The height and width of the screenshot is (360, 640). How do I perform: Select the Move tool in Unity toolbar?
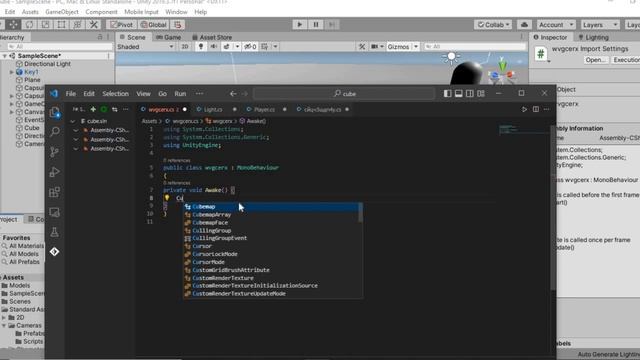(13, 24)
